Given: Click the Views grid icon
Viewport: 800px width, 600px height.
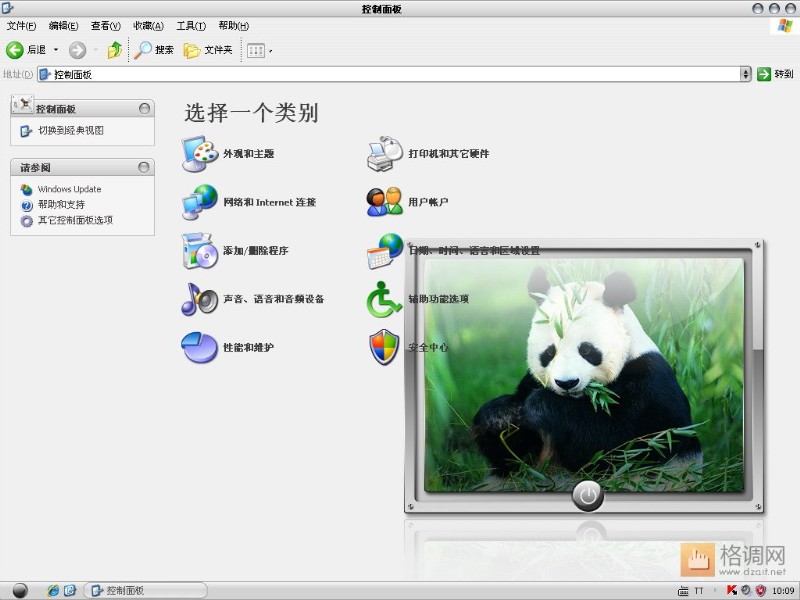Looking at the screenshot, I should 256,51.
